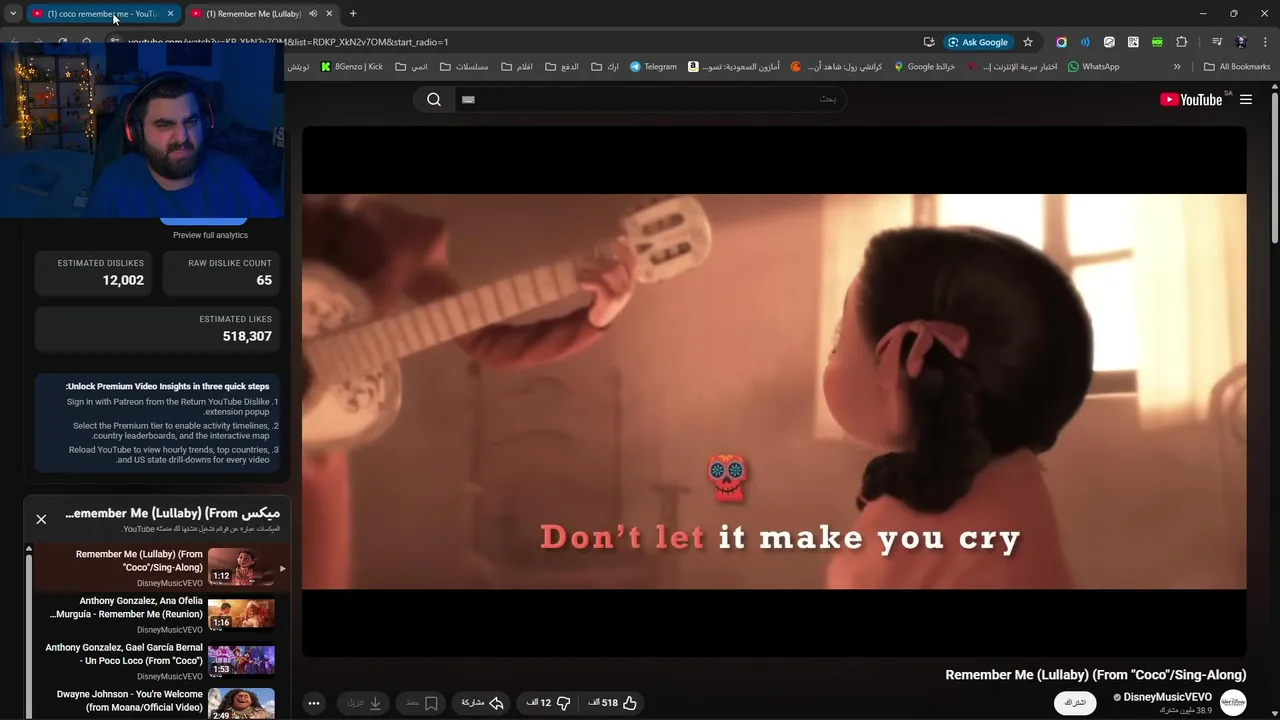The height and width of the screenshot is (720, 1280).
Task: Share the video via share button
Action: pyautogui.click(x=482, y=703)
